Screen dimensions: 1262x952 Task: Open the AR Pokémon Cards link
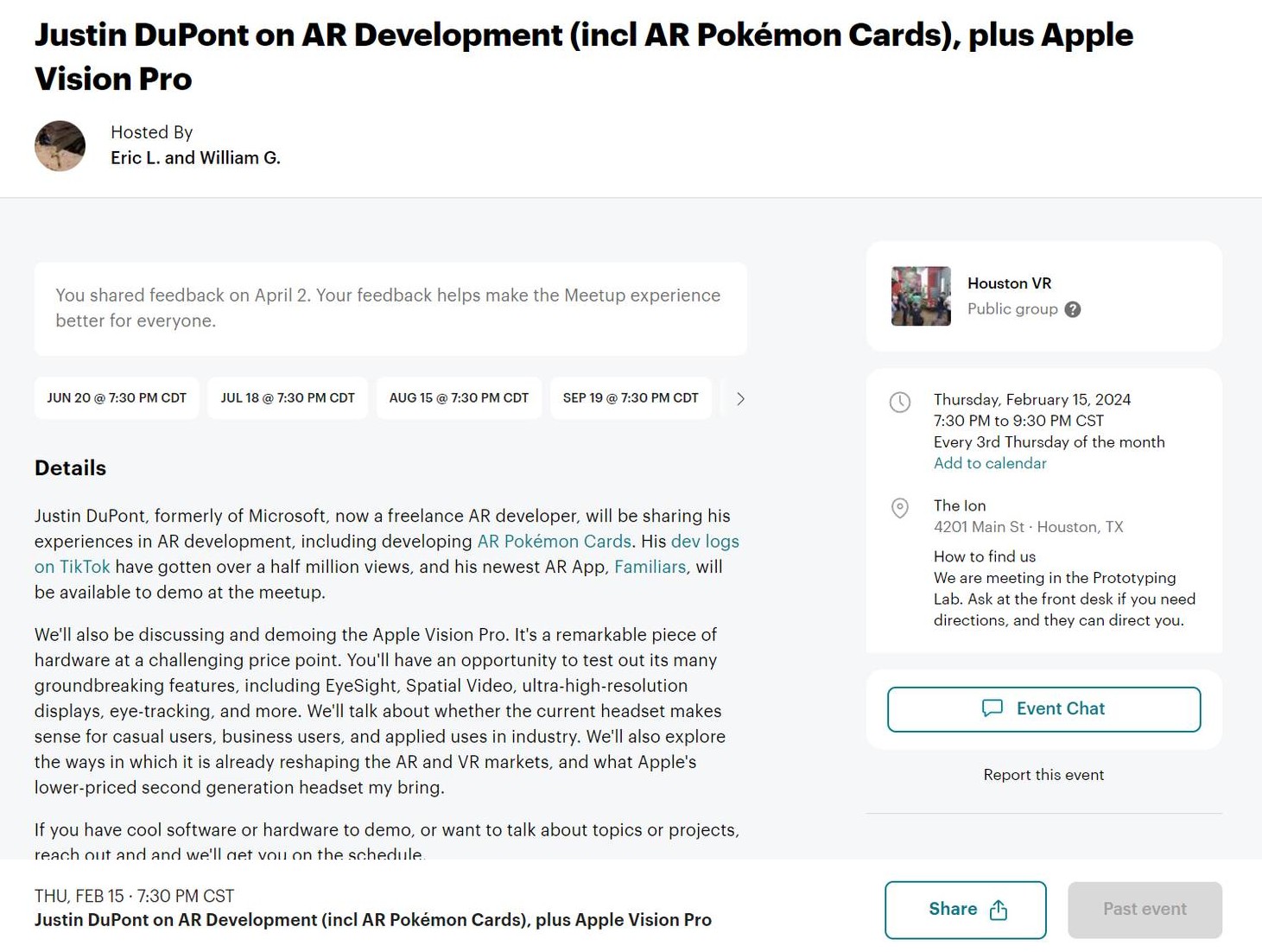554,542
